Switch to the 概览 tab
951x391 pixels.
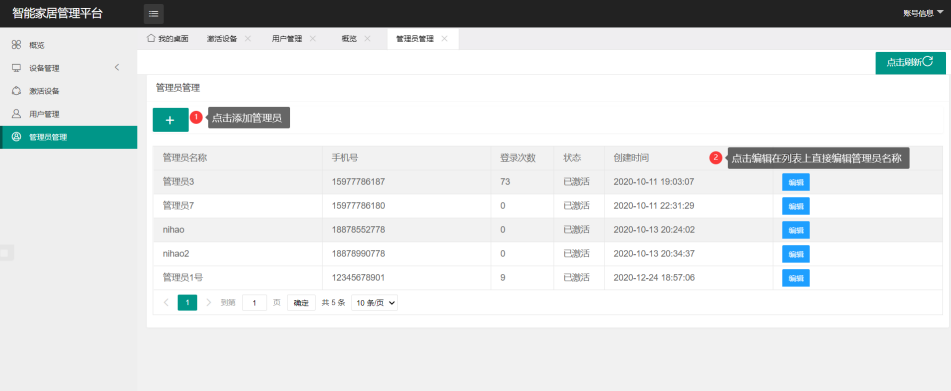pos(349,39)
